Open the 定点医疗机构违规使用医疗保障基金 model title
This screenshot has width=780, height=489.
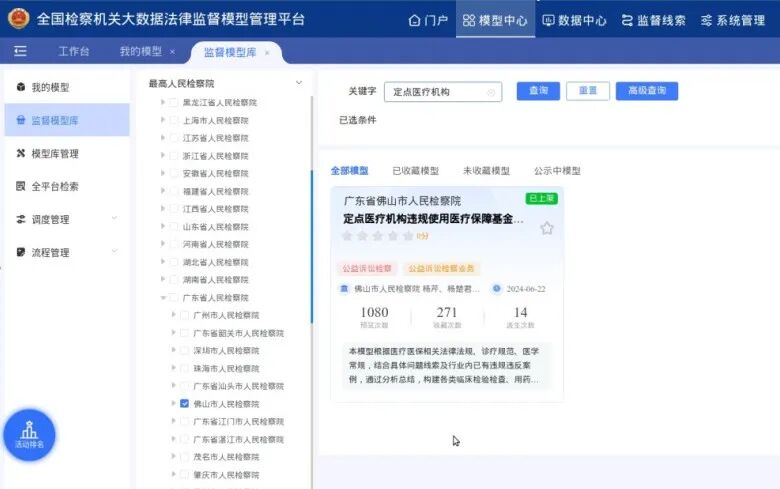(433, 218)
